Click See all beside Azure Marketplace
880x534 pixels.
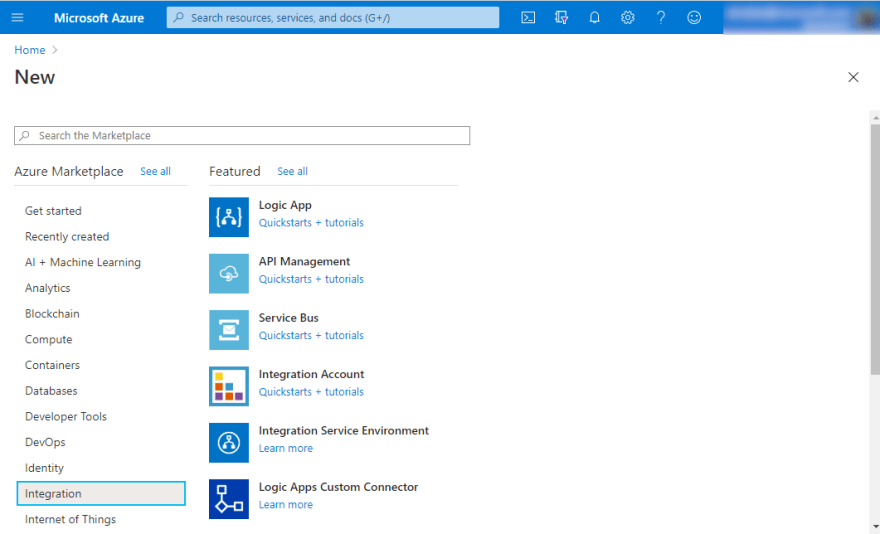(155, 171)
